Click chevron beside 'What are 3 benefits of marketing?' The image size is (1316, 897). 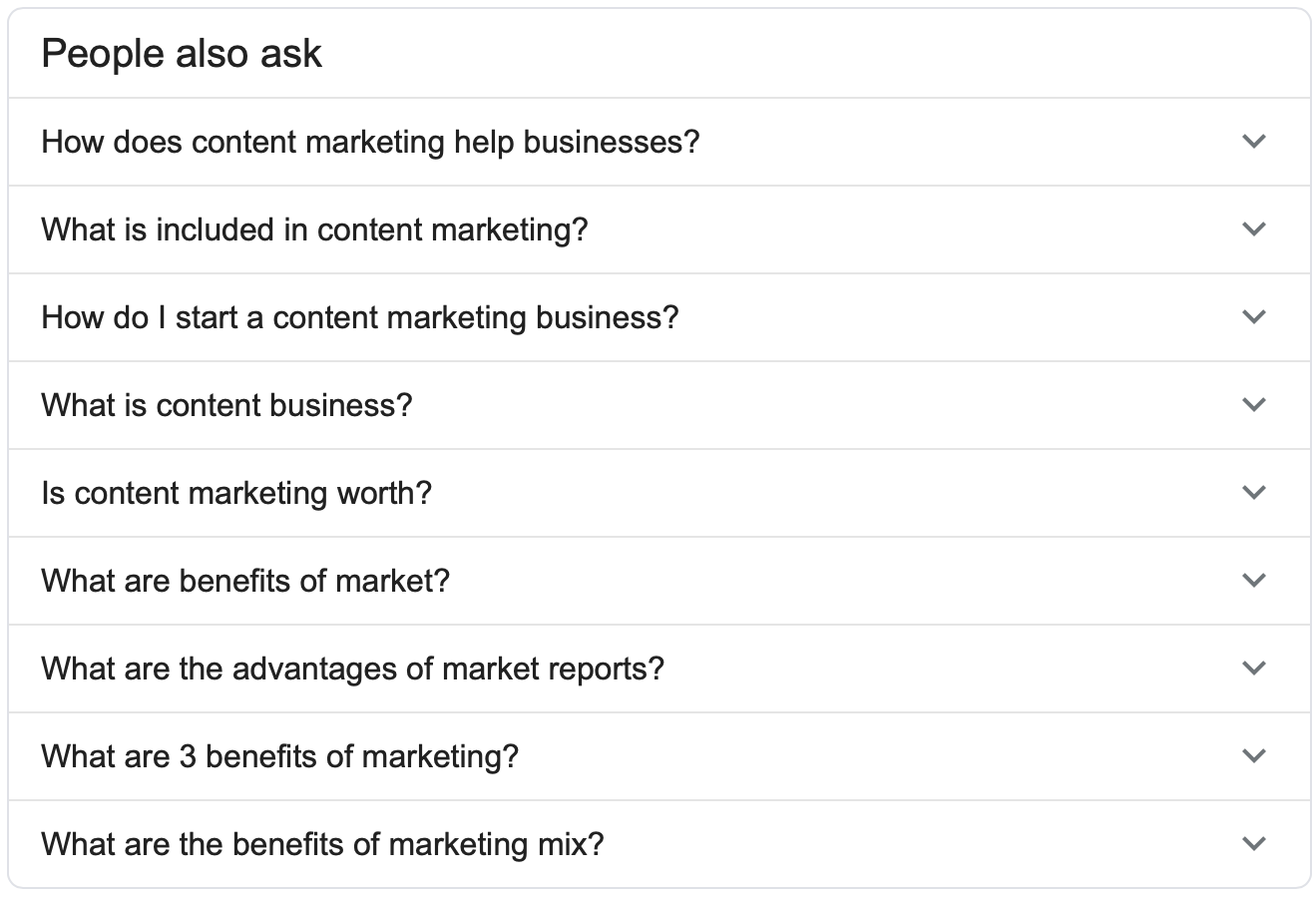(x=1253, y=756)
